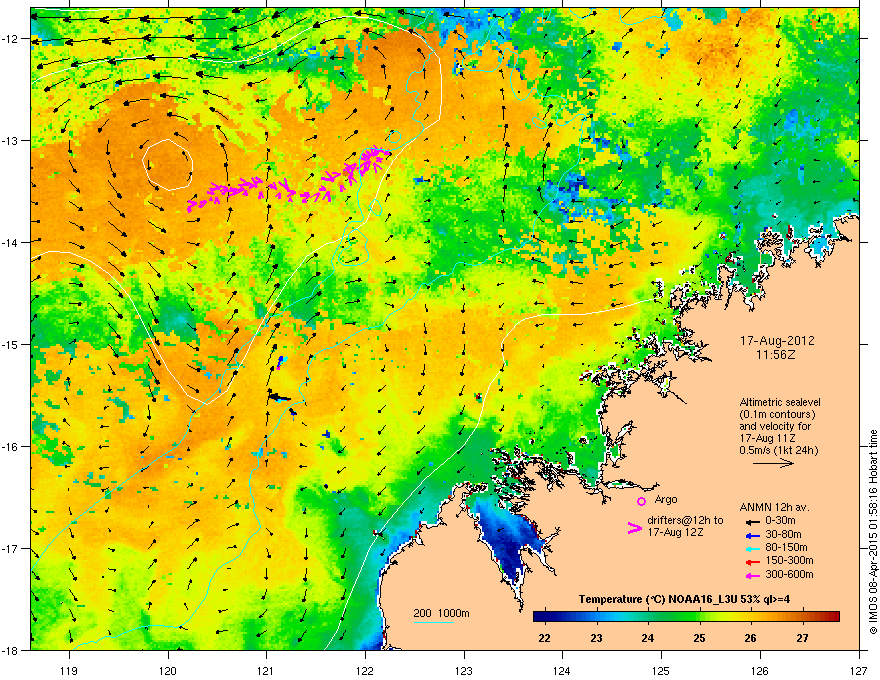Image resolution: width=880 pixels, height=680 pixels.
Task: Click the colorbar tick label 25
Action: tap(699, 638)
